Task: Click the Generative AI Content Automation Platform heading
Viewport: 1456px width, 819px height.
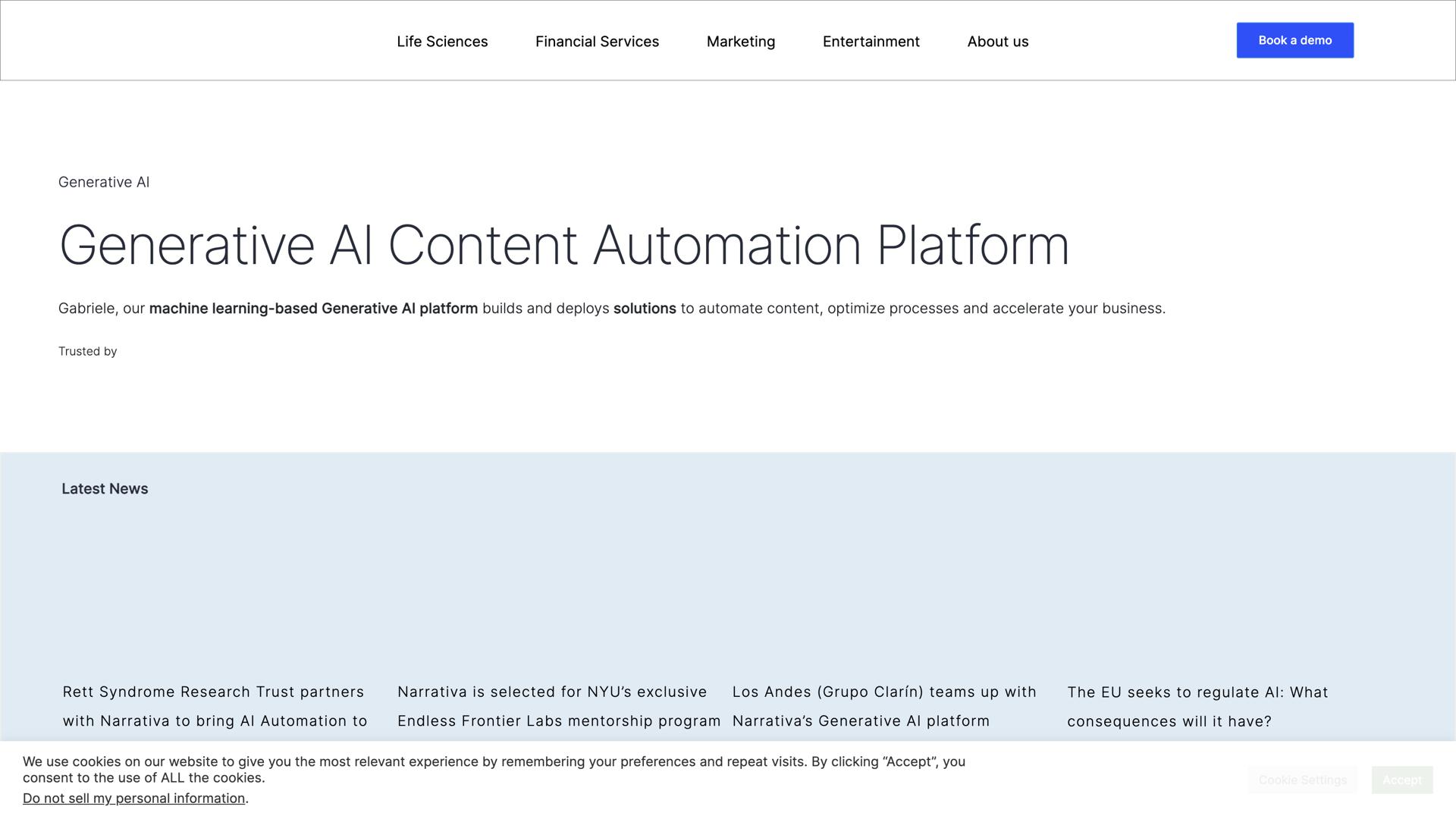Action: pos(563,246)
